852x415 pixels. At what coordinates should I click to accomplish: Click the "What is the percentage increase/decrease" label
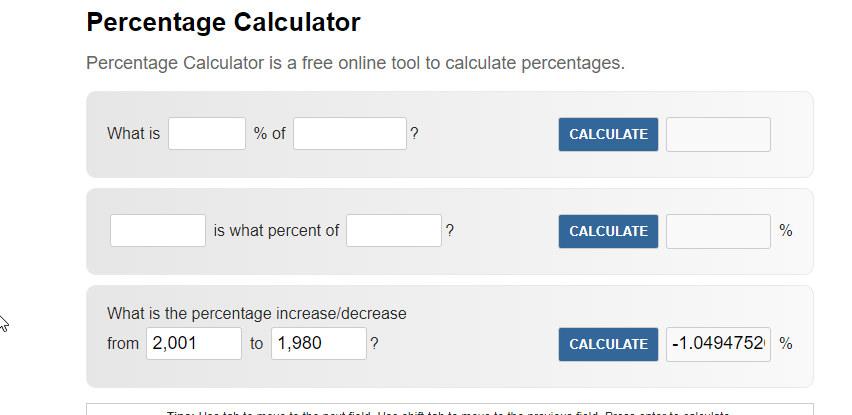257,314
